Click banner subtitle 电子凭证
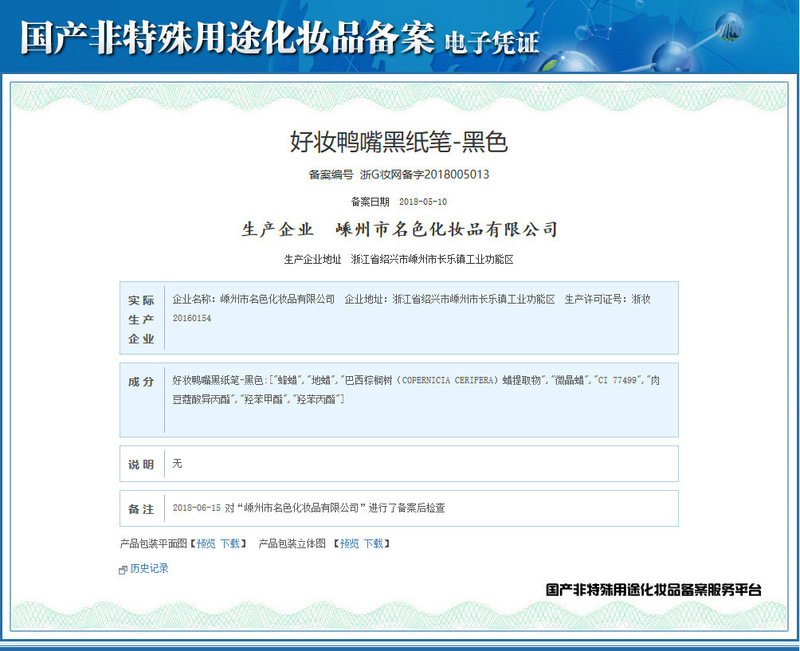This screenshot has width=800, height=651. pos(491,42)
